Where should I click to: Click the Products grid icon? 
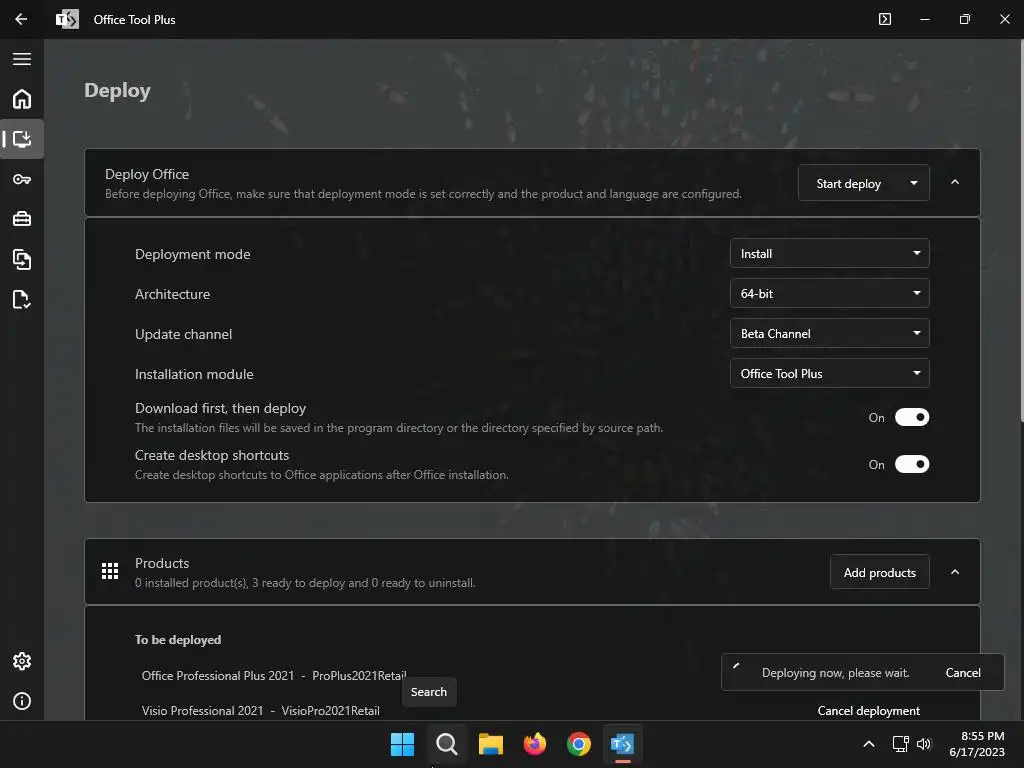(x=110, y=571)
